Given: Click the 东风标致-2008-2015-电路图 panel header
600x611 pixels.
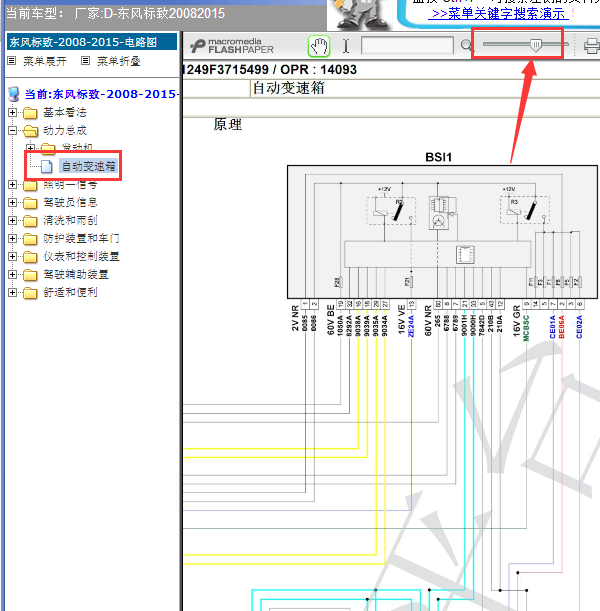Looking at the screenshot, I should pyautogui.click(x=92, y=42).
